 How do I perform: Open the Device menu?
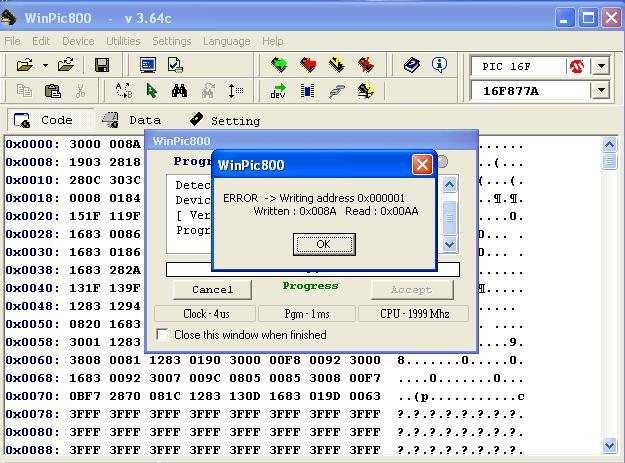coord(78,41)
